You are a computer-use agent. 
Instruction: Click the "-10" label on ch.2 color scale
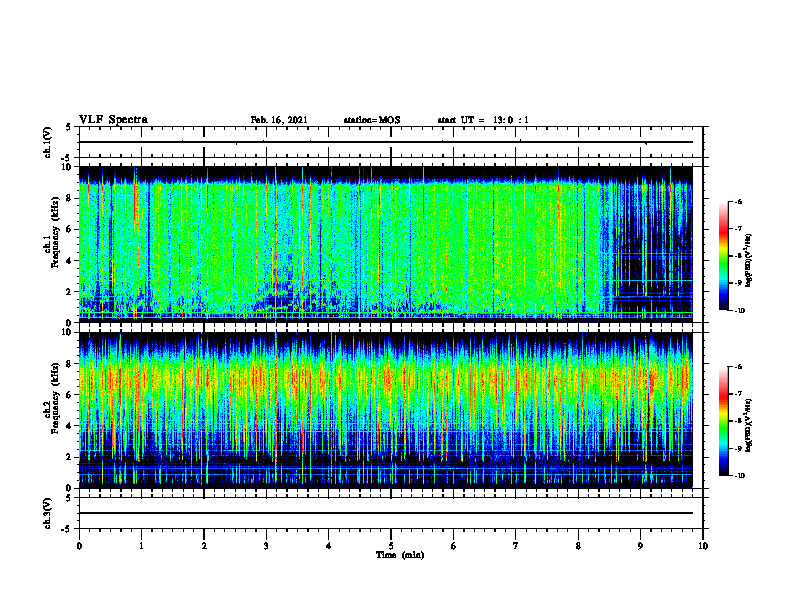click(739, 476)
